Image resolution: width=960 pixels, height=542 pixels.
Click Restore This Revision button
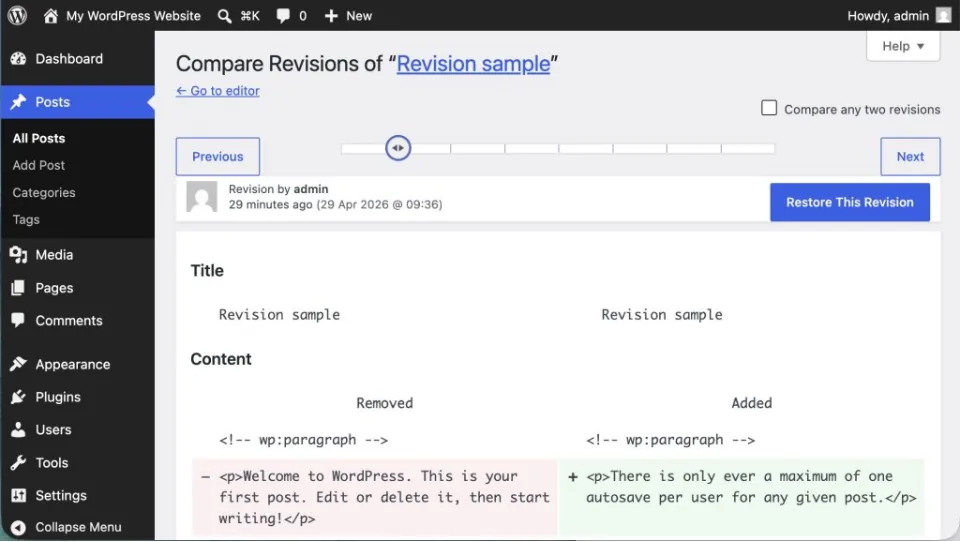pyautogui.click(x=849, y=202)
